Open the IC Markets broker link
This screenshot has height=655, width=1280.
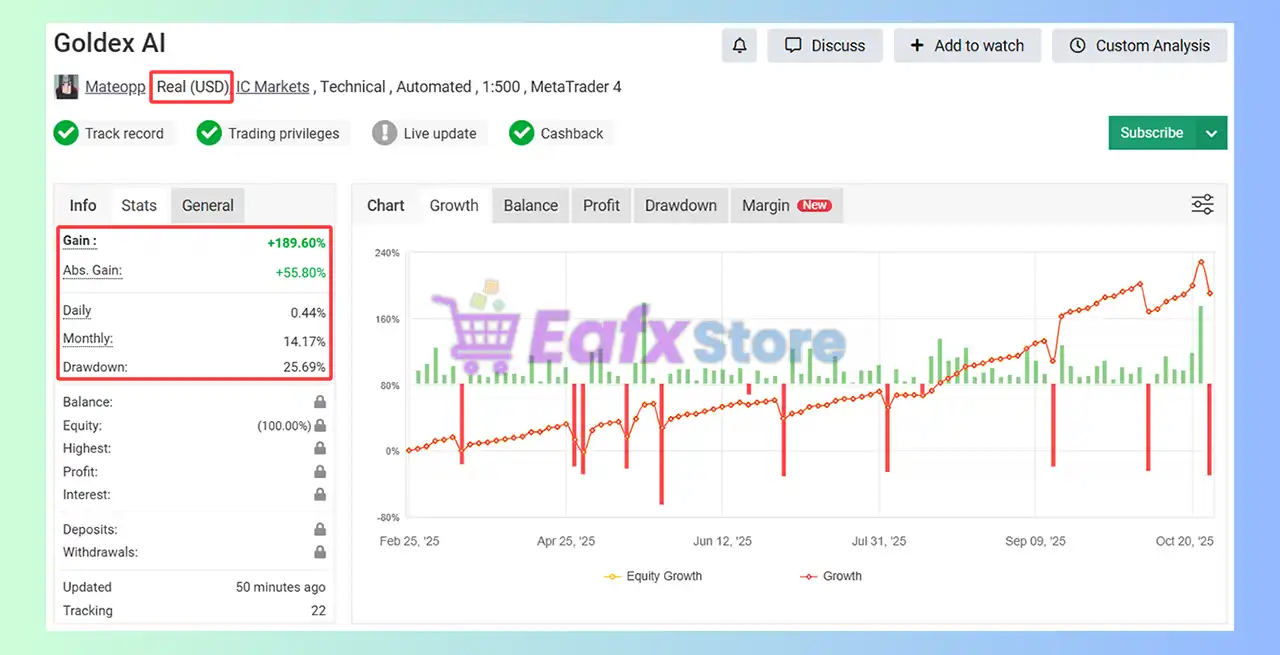coord(272,86)
